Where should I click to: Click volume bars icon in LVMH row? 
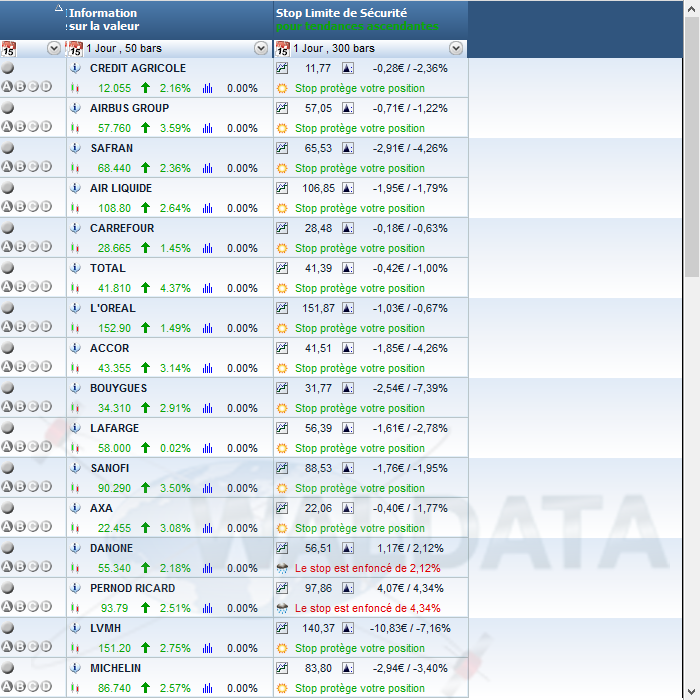208,648
